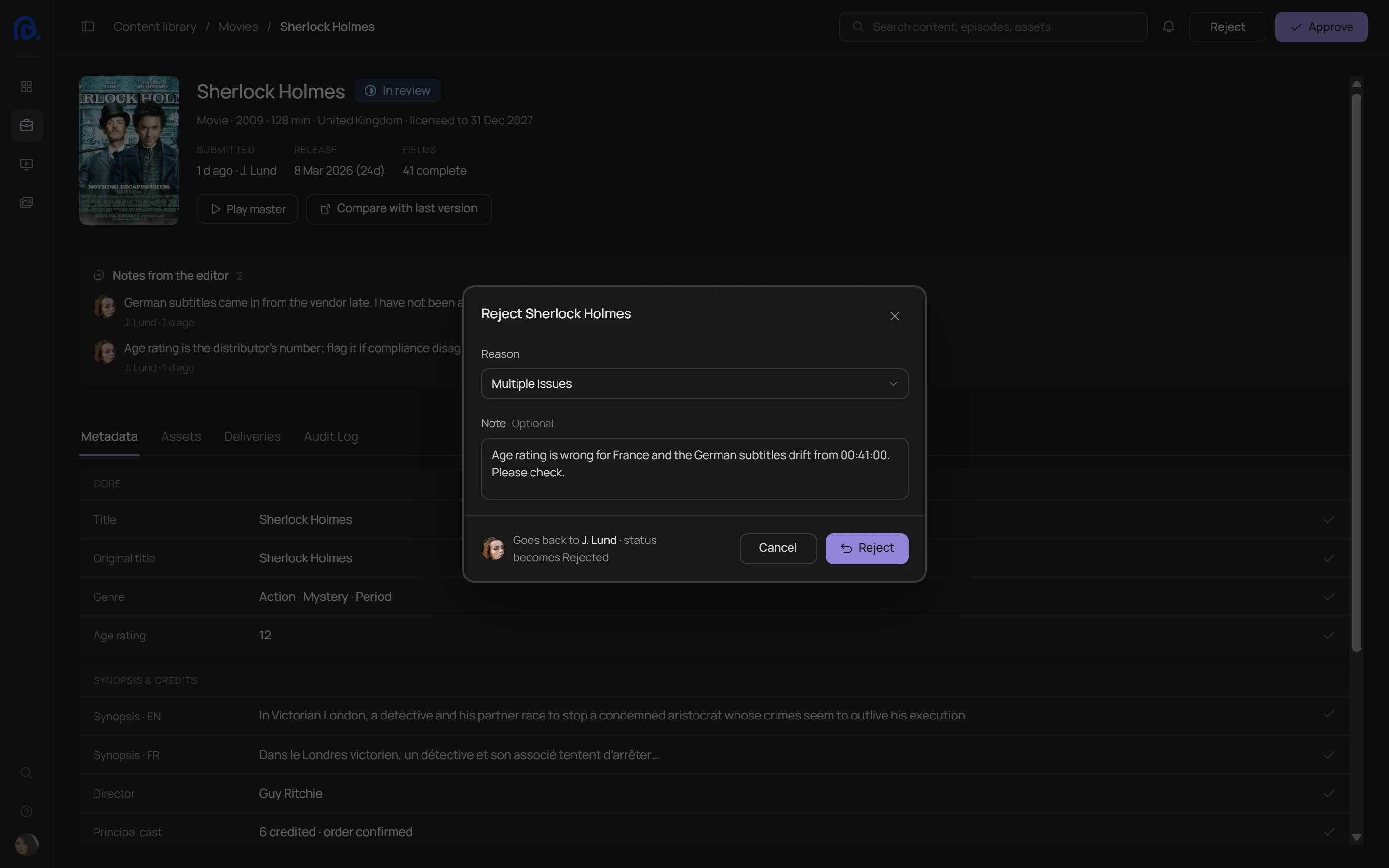Open the user avatar at sidebar bottom
Image resolution: width=1389 pixels, height=868 pixels.
click(x=27, y=845)
